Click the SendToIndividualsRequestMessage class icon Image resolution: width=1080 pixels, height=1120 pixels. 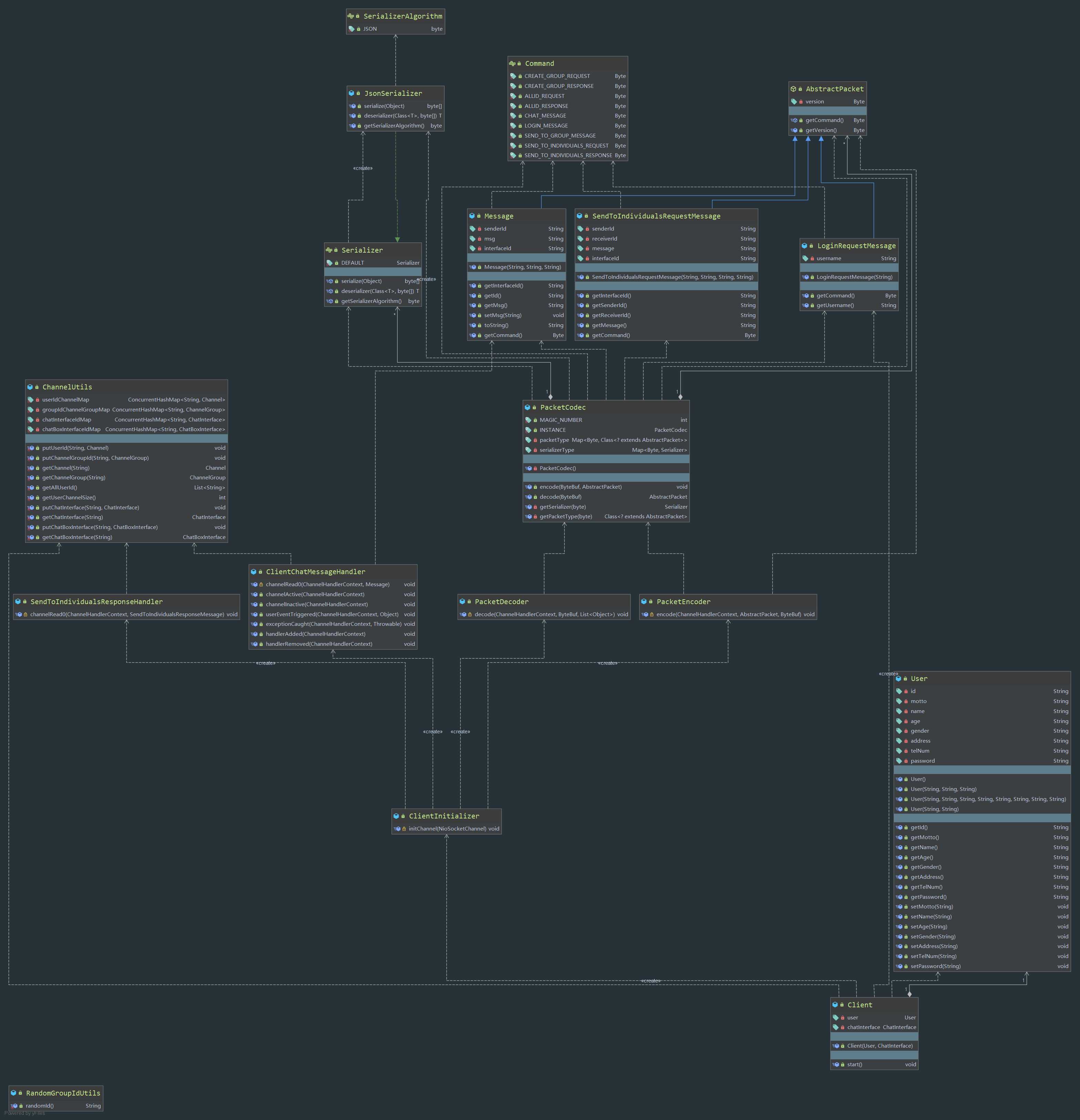coord(579,216)
